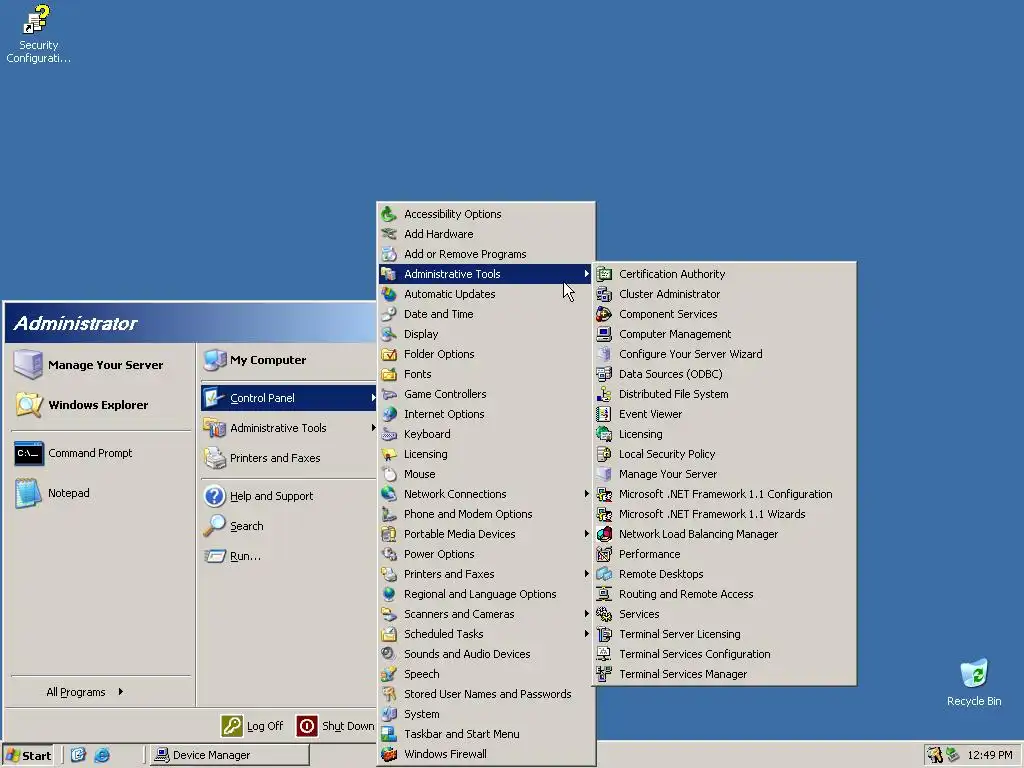The height and width of the screenshot is (768, 1024).
Task: Open the Terminal Server Licensing icon
Action: coord(604,634)
